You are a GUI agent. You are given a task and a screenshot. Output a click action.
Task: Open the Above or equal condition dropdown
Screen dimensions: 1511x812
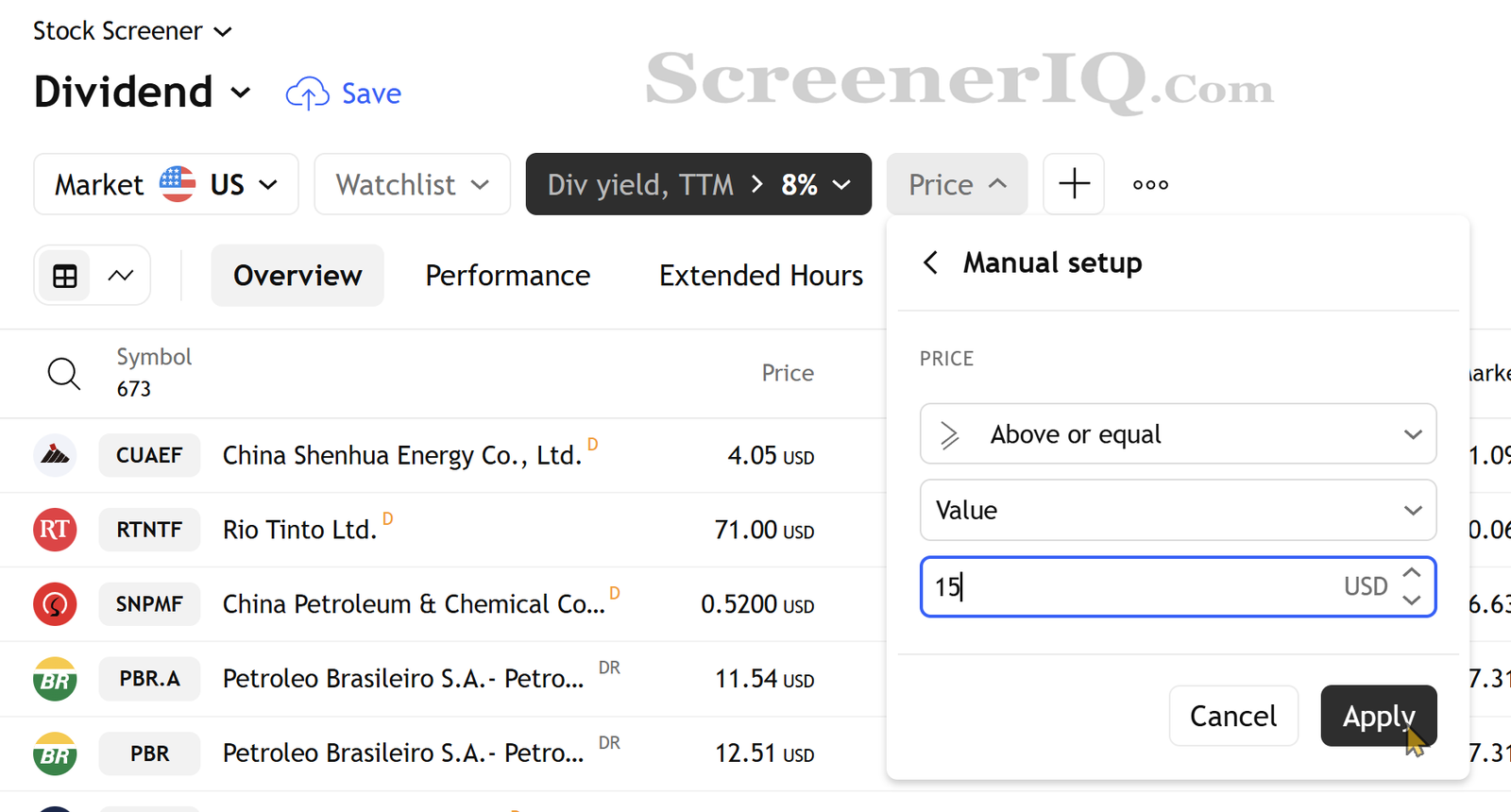point(1179,434)
